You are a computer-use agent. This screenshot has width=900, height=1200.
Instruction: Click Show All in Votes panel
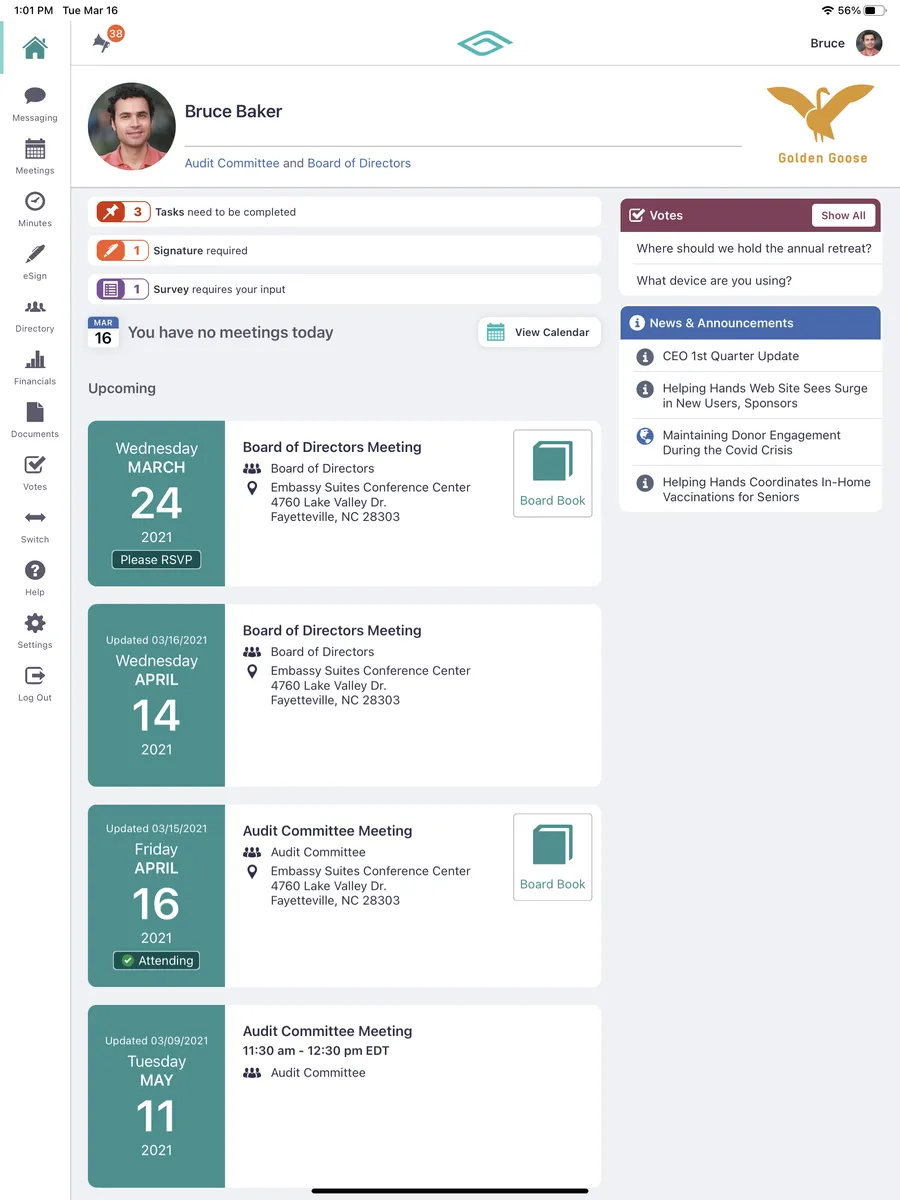tap(843, 215)
